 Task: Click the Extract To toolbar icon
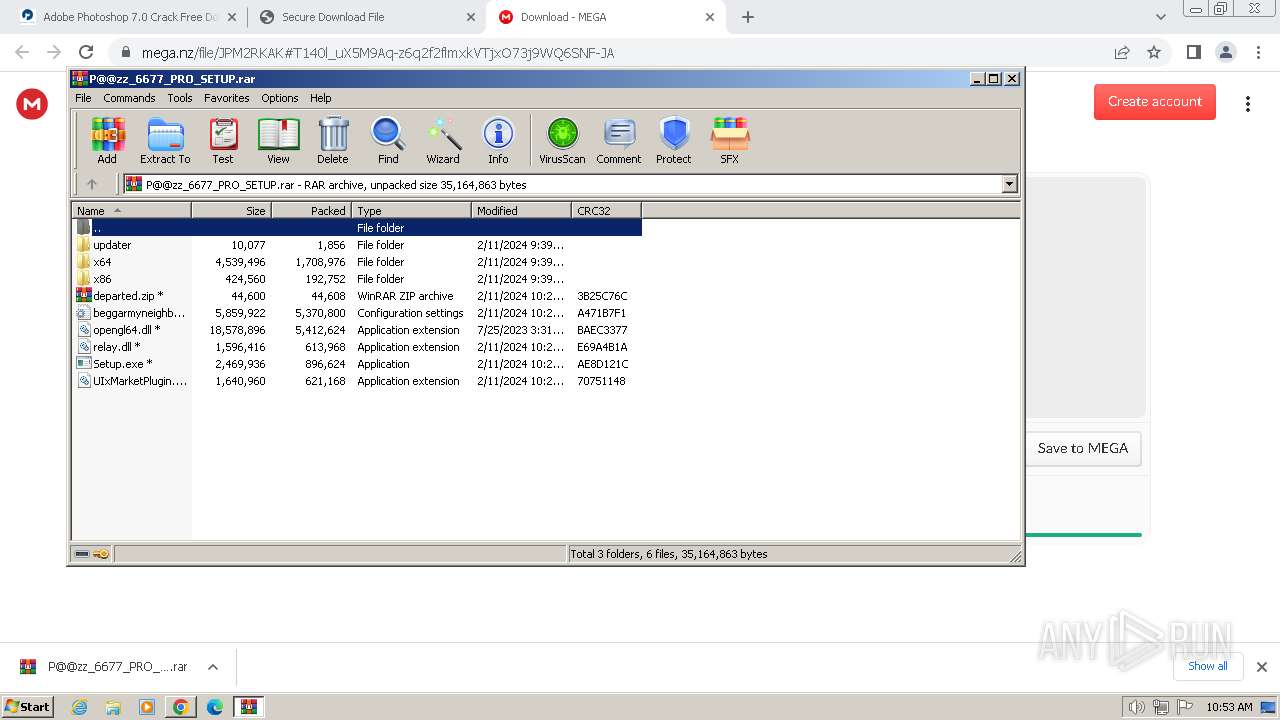coord(165,141)
